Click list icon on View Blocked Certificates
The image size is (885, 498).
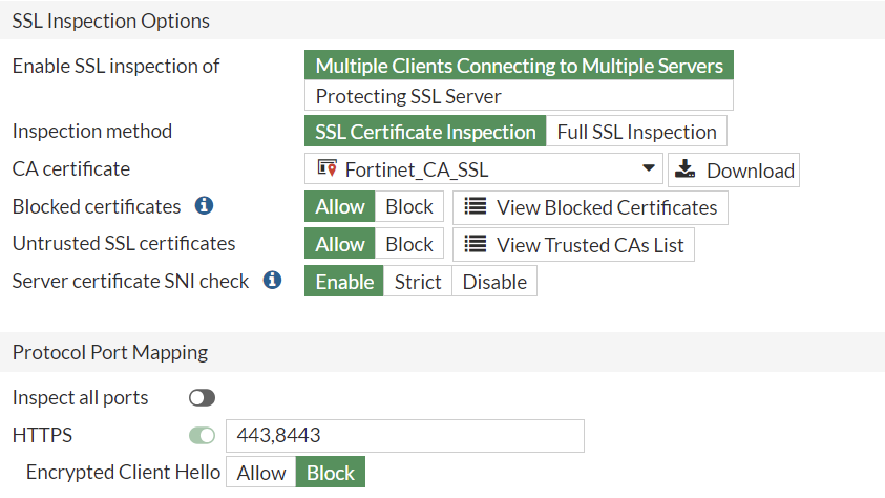click(x=476, y=208)
